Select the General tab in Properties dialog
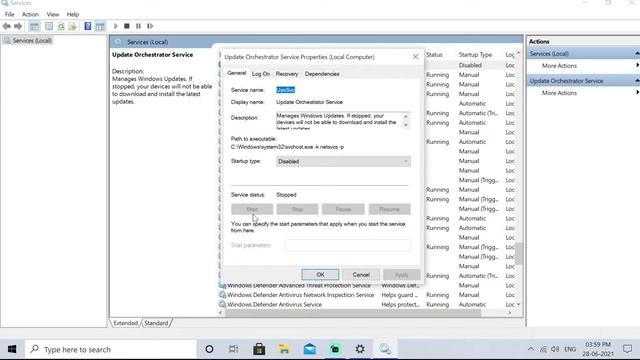640x360 pixels. (237, 73)
